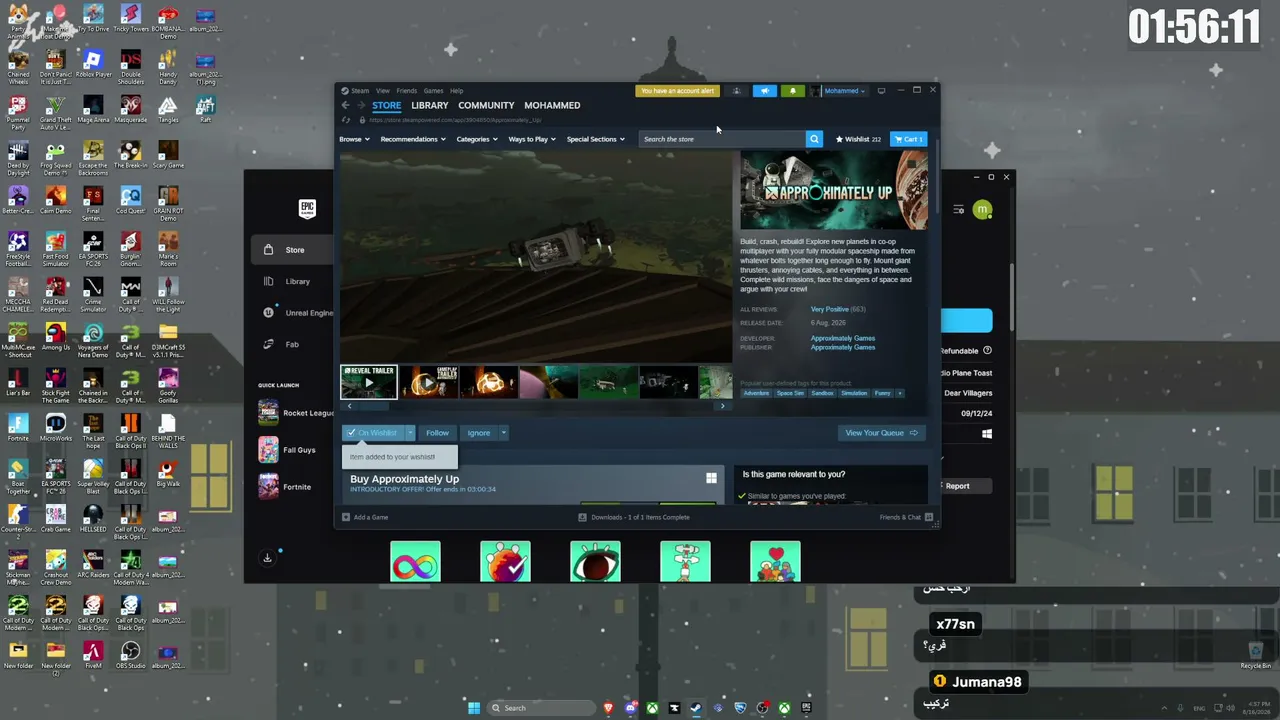Click the Epic Games profile avatar

click(x=982, y=210)
